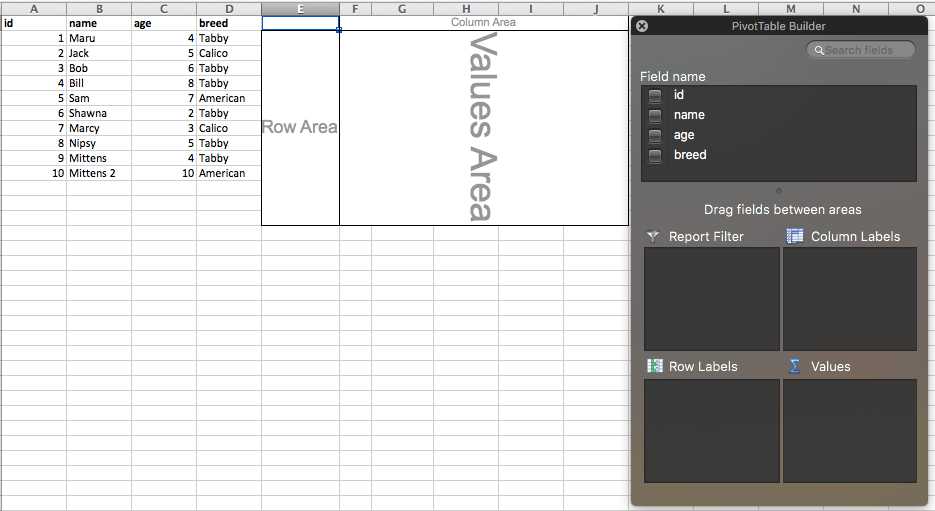Screen dimensions: 935x511
Task: Select the cell containing Nipsy
Action: pyautogui.click(x=99, y=143)
